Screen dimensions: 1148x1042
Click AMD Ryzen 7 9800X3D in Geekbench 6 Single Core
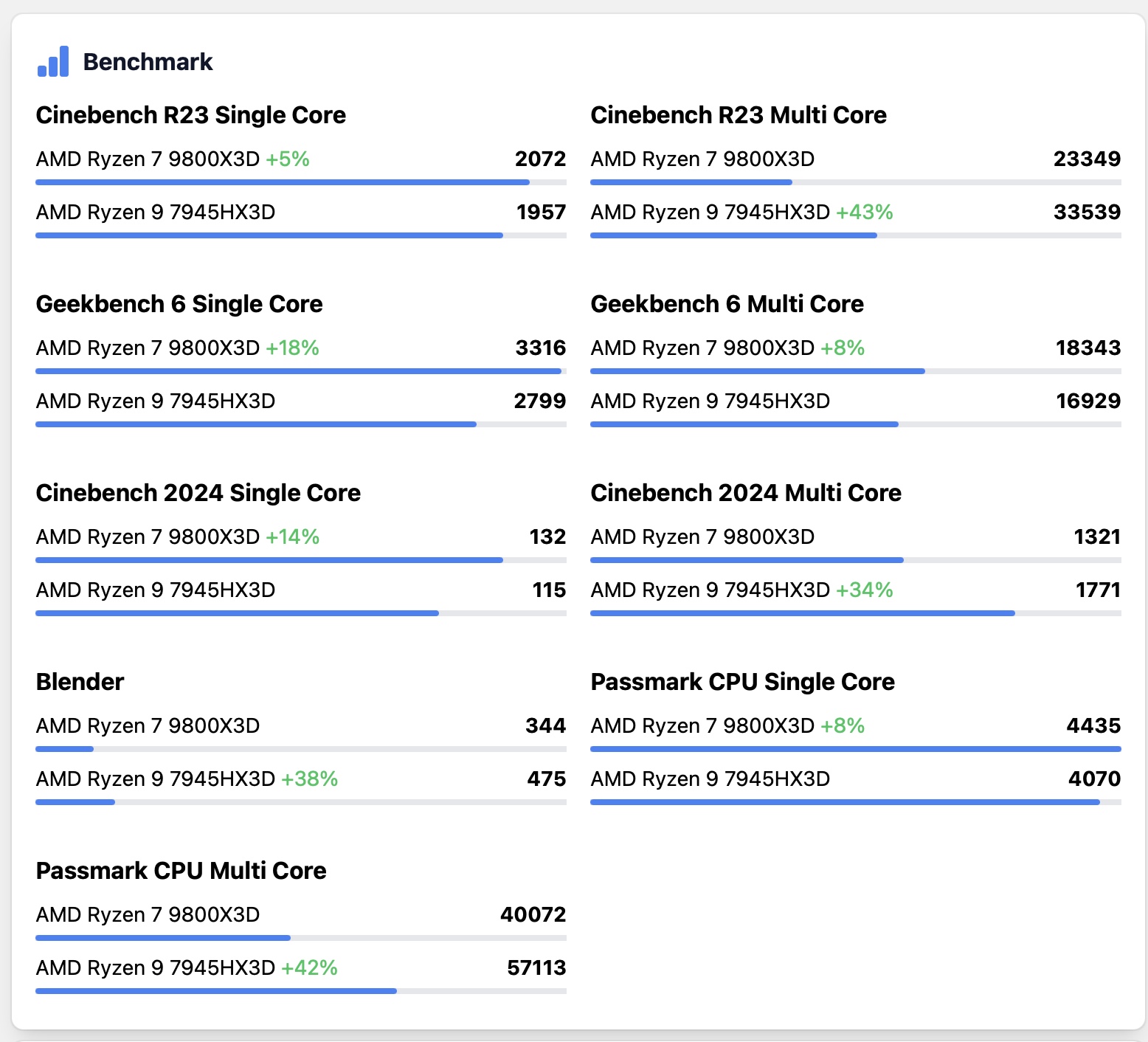click(x=148, y=348)
